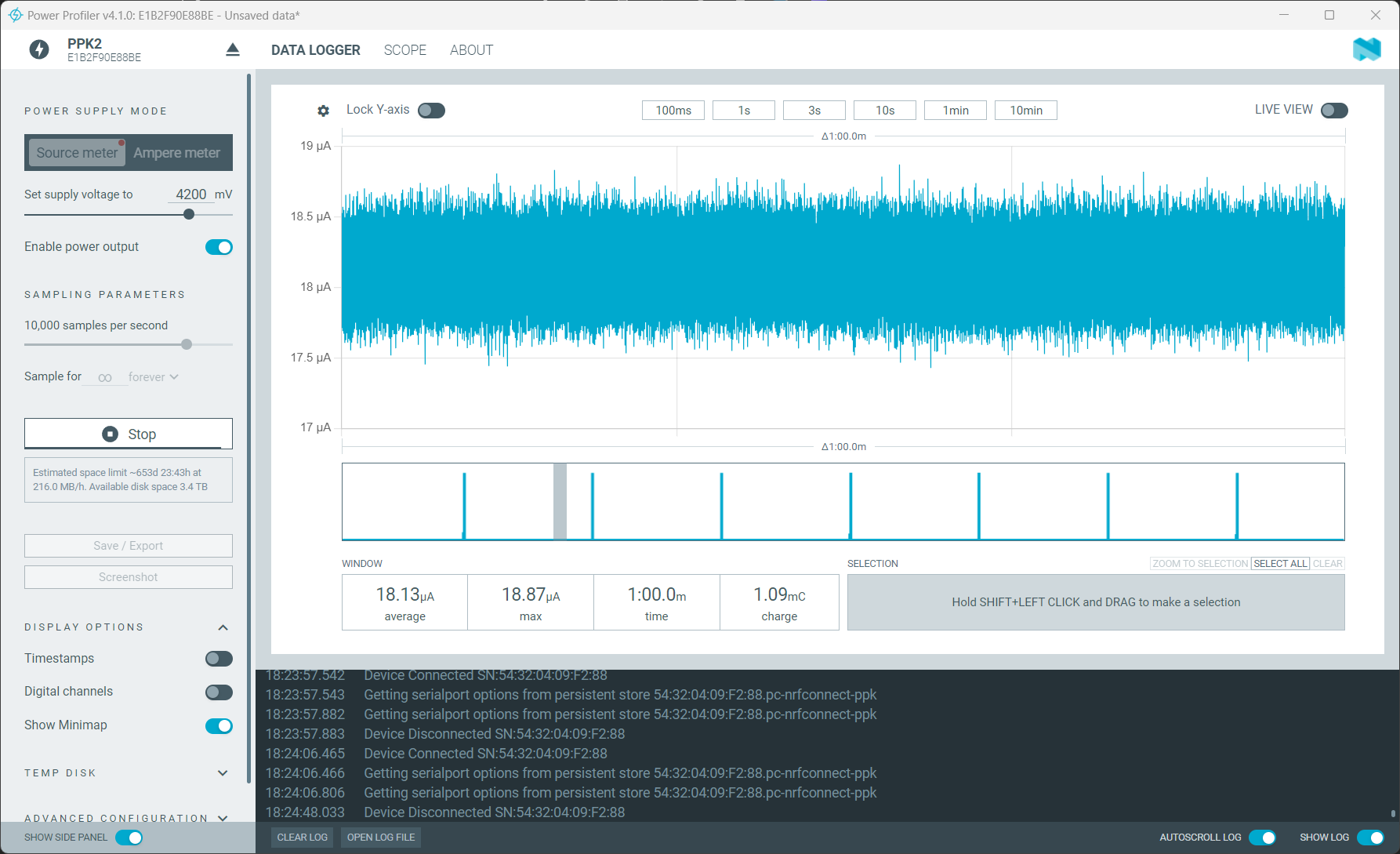
Task: Expand the Temp Disk section
Action: (x=223, y=773)
